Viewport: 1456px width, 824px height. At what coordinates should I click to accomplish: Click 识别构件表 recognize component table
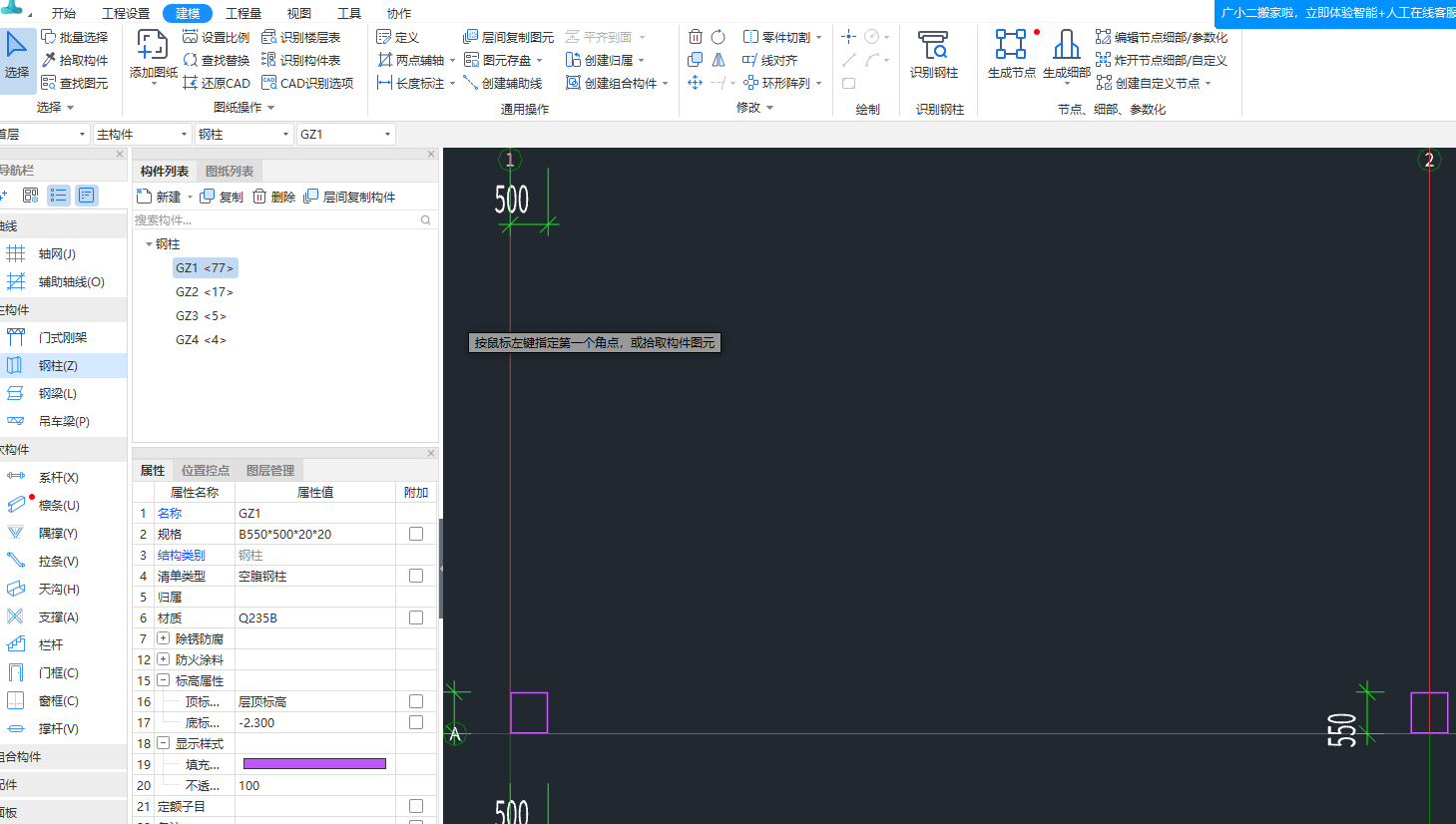tap(301, 60)
